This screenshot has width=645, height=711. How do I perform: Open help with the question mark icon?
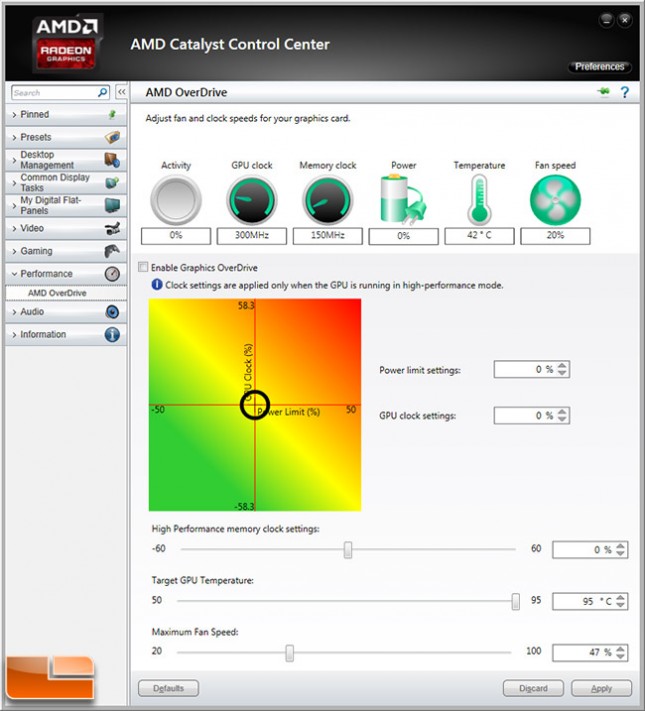(x=625, y=92)
